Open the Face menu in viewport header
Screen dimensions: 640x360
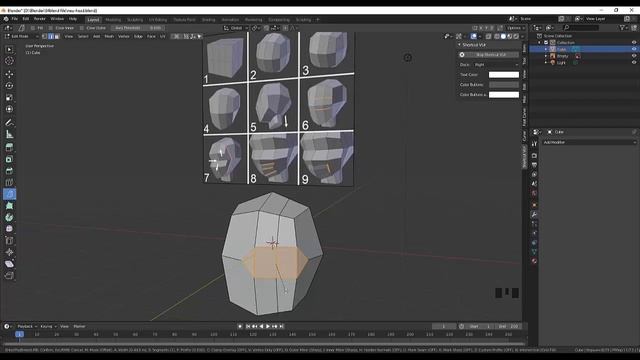[151, 36]
